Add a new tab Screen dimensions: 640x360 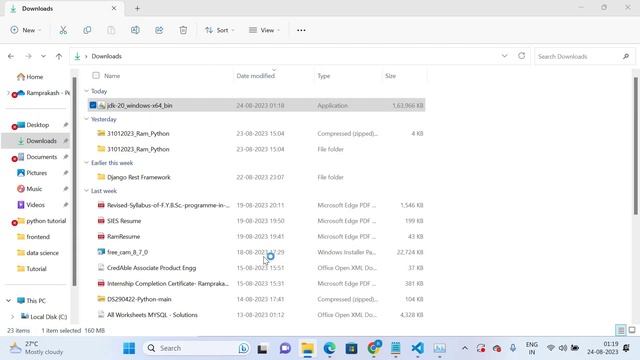tap(137, 8)
